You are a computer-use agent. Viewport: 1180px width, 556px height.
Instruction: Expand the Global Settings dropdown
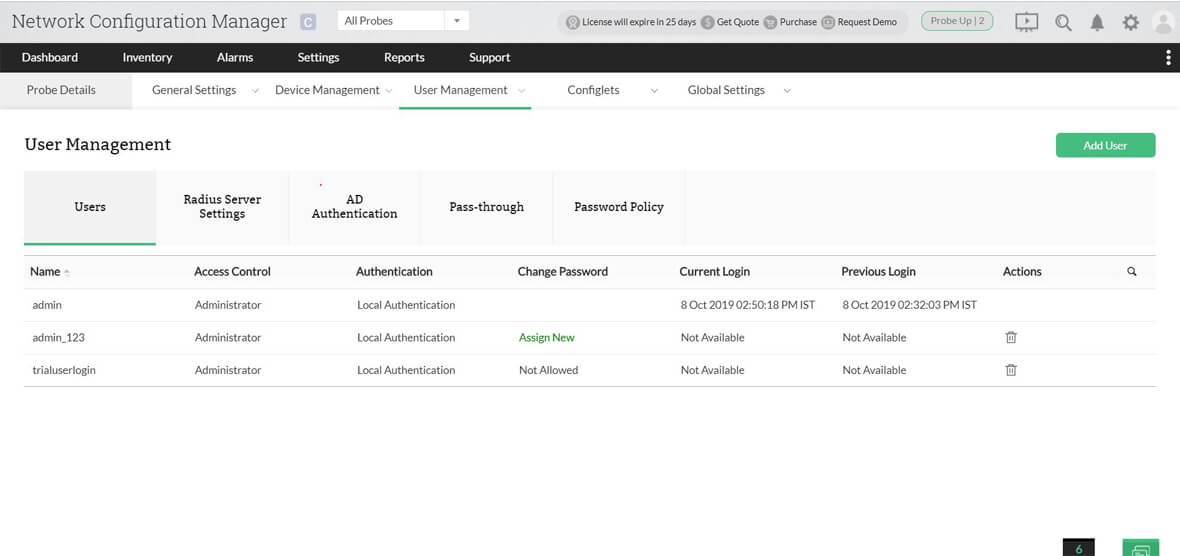point(738,90)
